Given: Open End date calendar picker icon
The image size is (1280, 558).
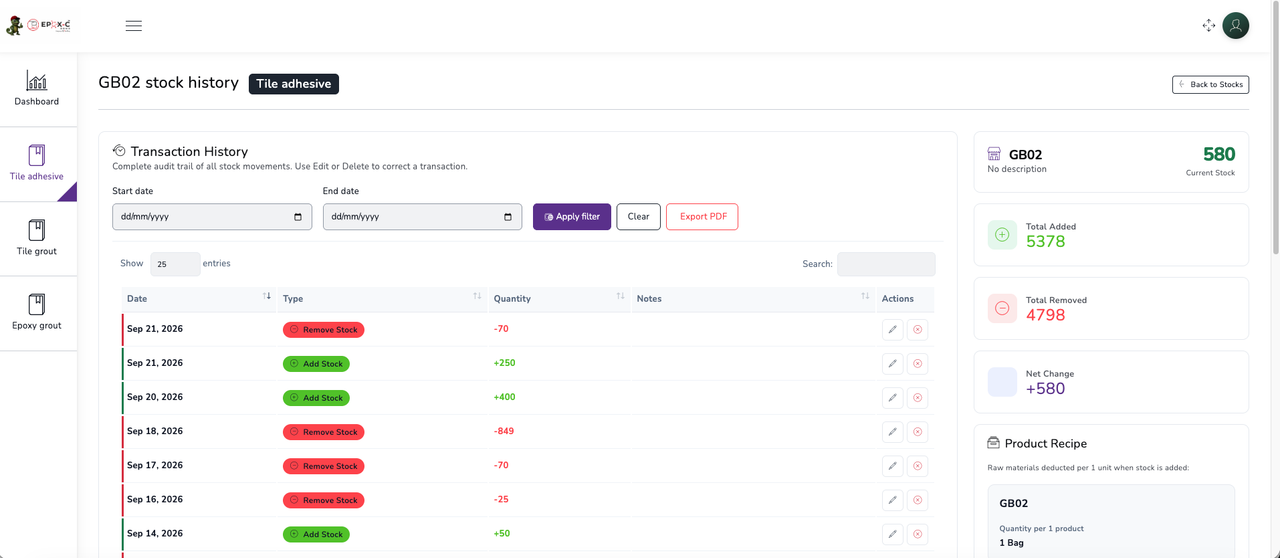Looking at the screenshot, I should [x=508, y=217].
